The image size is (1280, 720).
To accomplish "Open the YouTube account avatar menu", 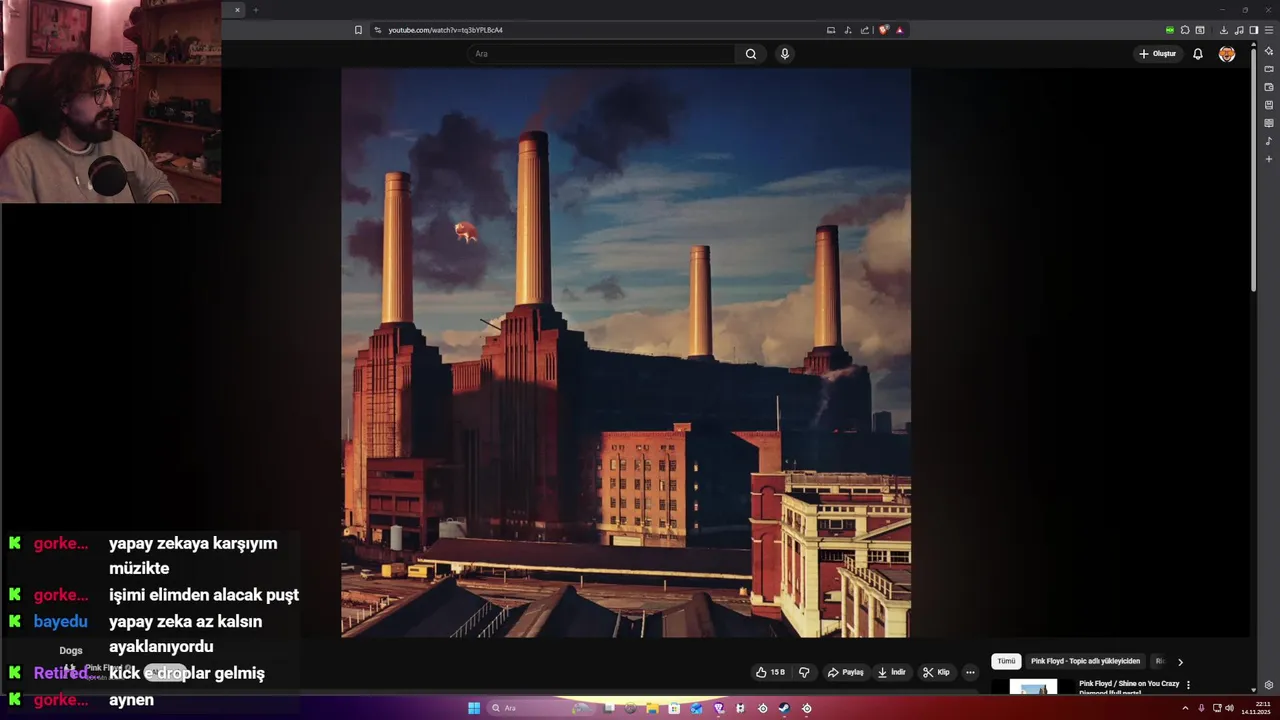I will coord(1227,54).
